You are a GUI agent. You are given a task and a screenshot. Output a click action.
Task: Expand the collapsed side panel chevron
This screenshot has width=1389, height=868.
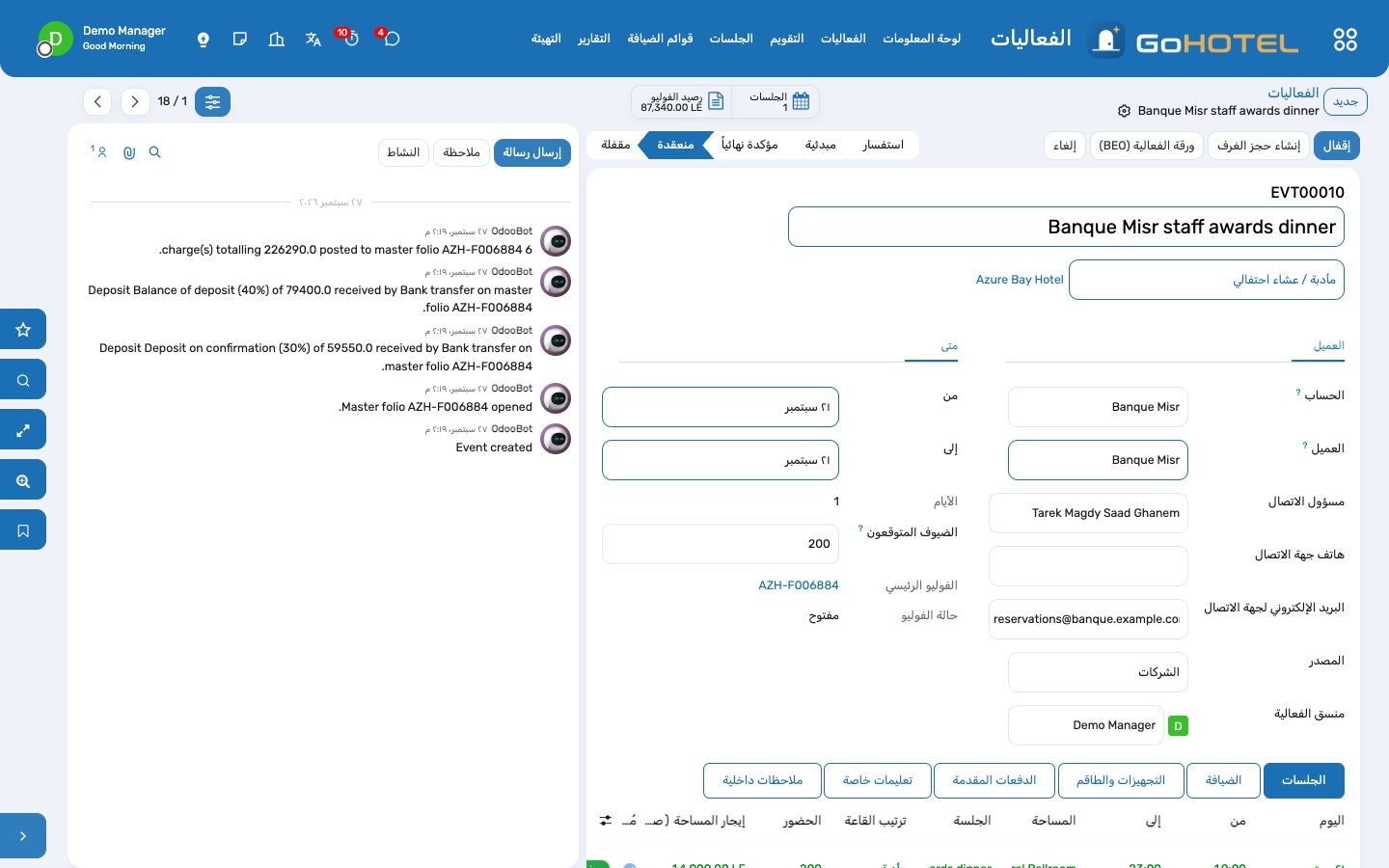(x=23, y=836)
